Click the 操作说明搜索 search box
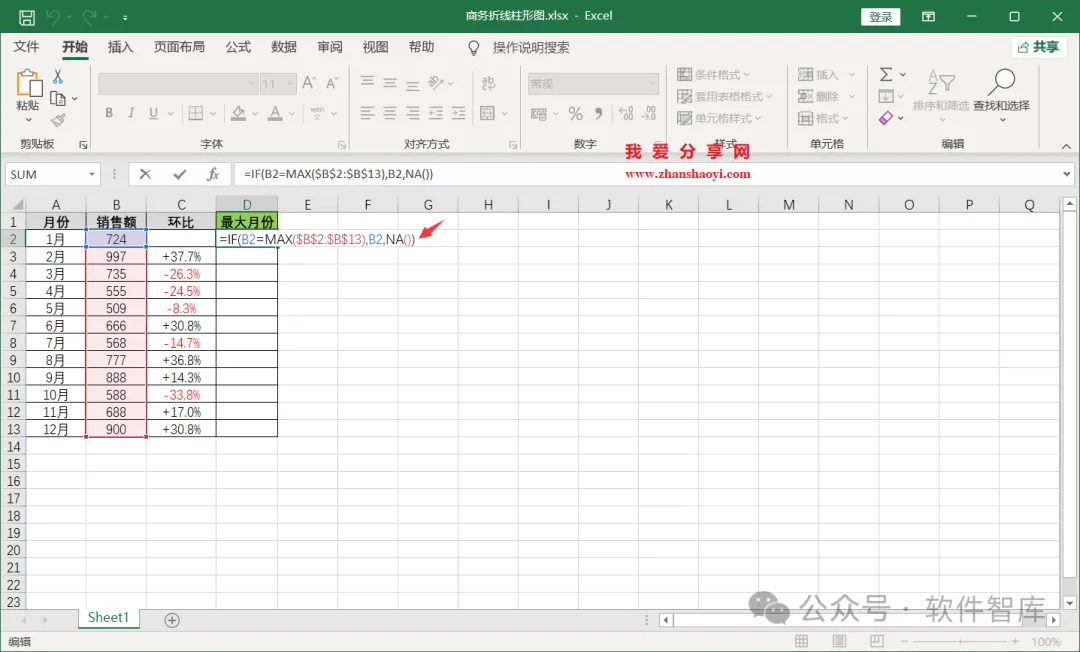The width and height of the screenshot is (1080, 652). pyautogui.click(x=530, y=48)
